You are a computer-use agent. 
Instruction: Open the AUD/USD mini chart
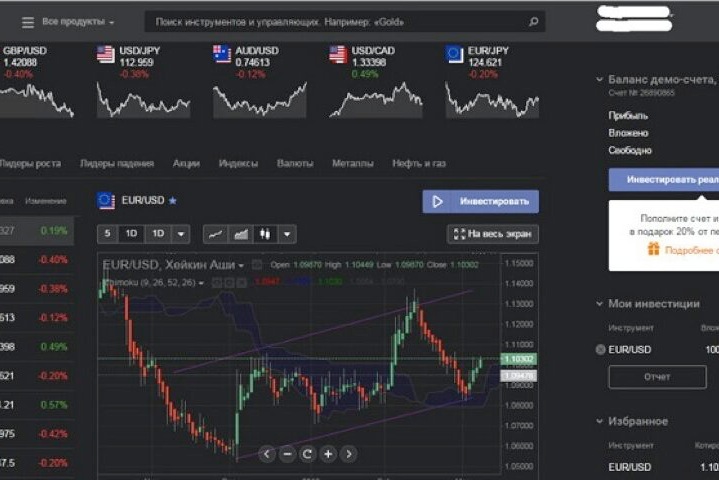click(260, 101)
